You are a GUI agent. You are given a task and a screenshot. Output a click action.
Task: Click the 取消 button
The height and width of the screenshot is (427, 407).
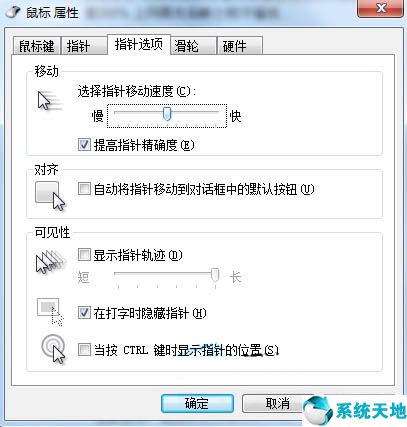(x=277, y=404)
